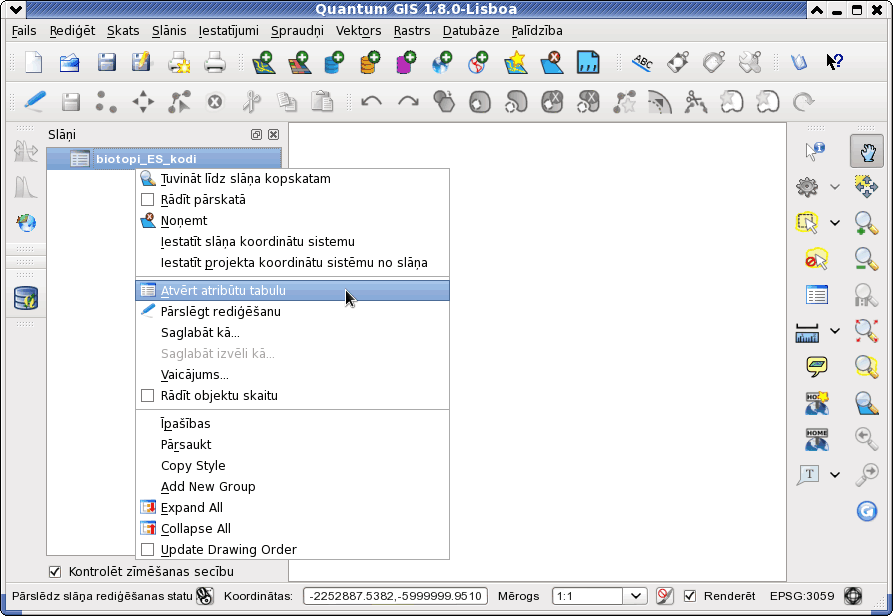Open GPS tools icon
The width and height of the screenshot is (893, 616).
(588, 62)
